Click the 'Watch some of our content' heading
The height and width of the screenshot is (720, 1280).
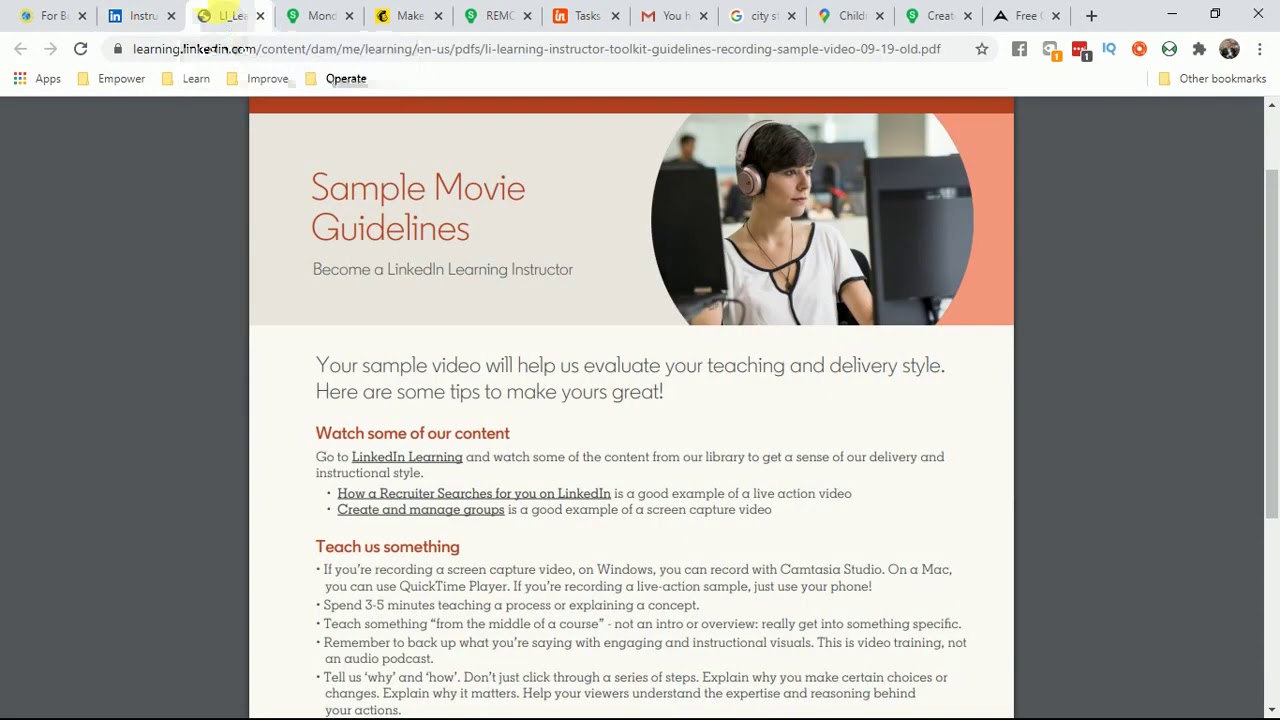pyautogui.click(x=413, y=433)
